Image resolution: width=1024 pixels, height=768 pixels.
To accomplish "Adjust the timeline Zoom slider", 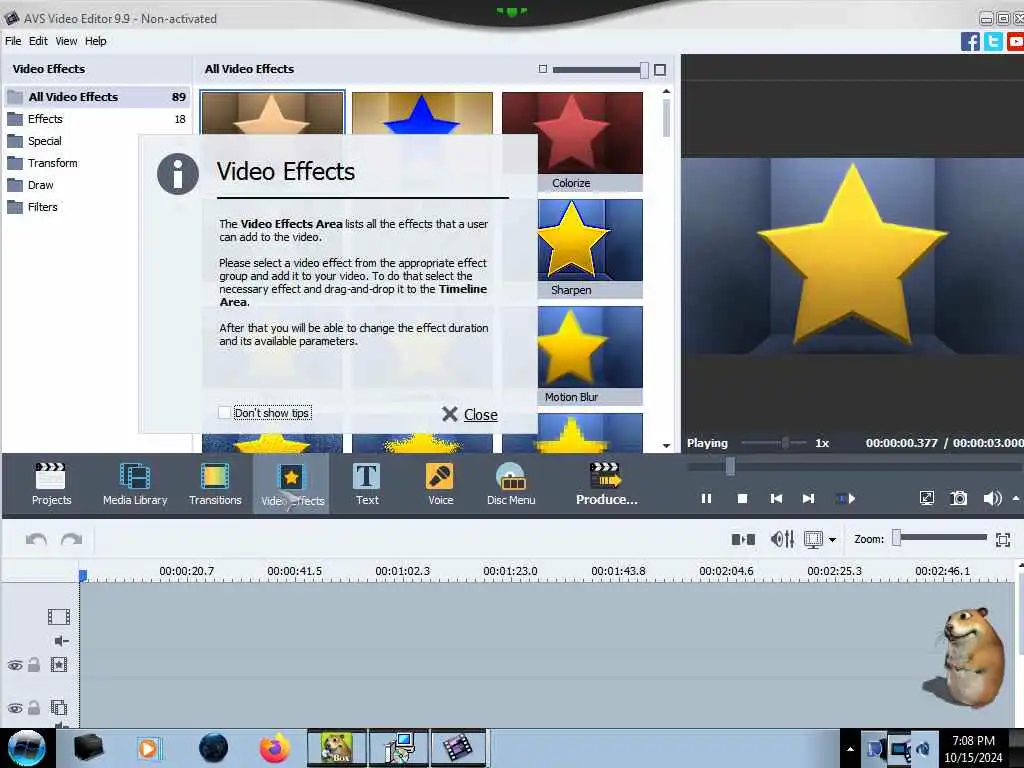I will pos(897,537).
